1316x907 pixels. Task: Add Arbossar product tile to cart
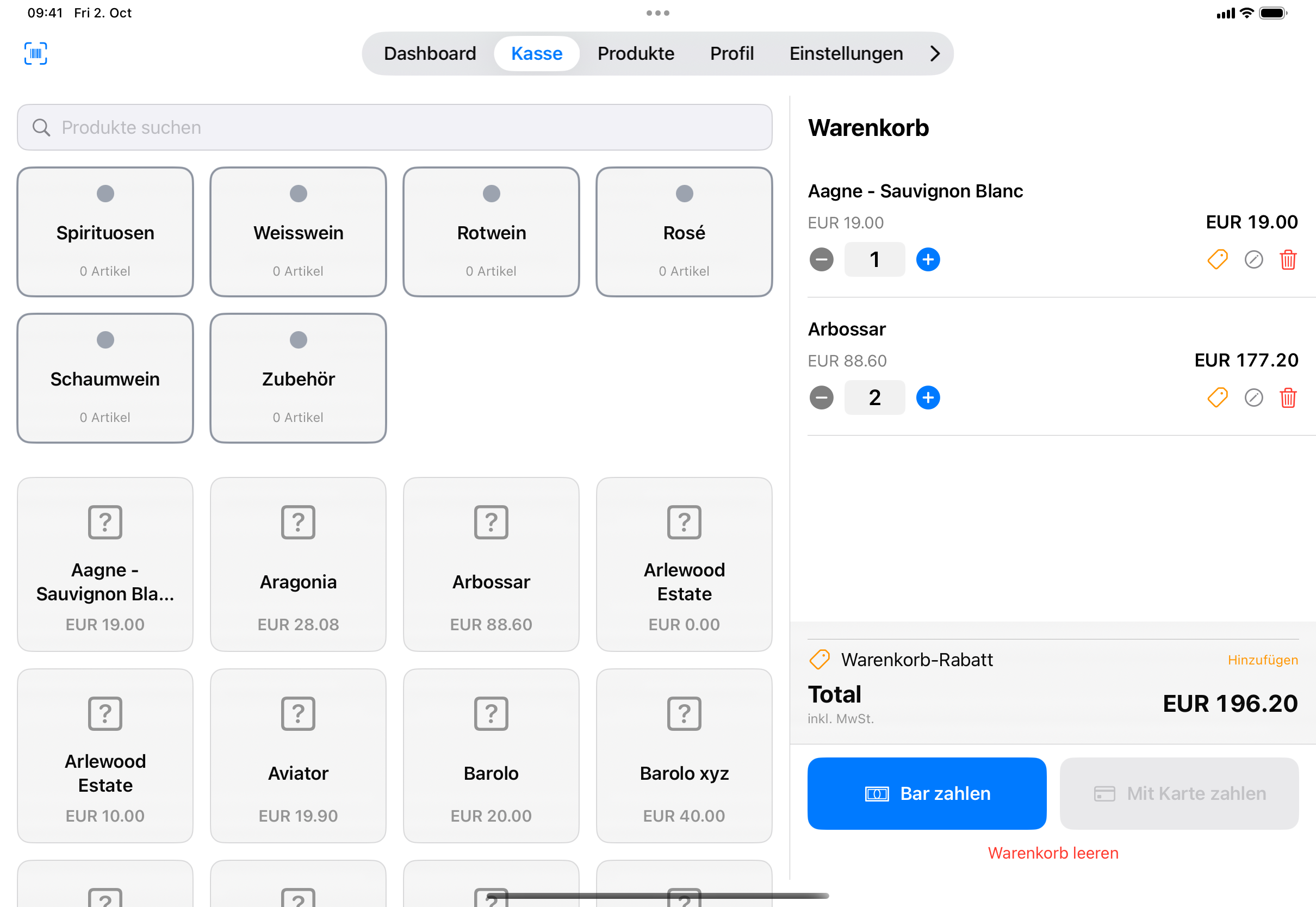[491, 564]
